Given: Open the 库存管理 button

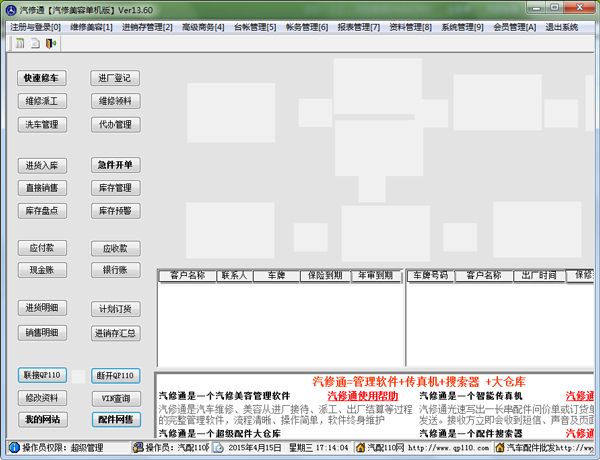Looking at the screenshot, I should pyautogui.click(x=116, y=188).
